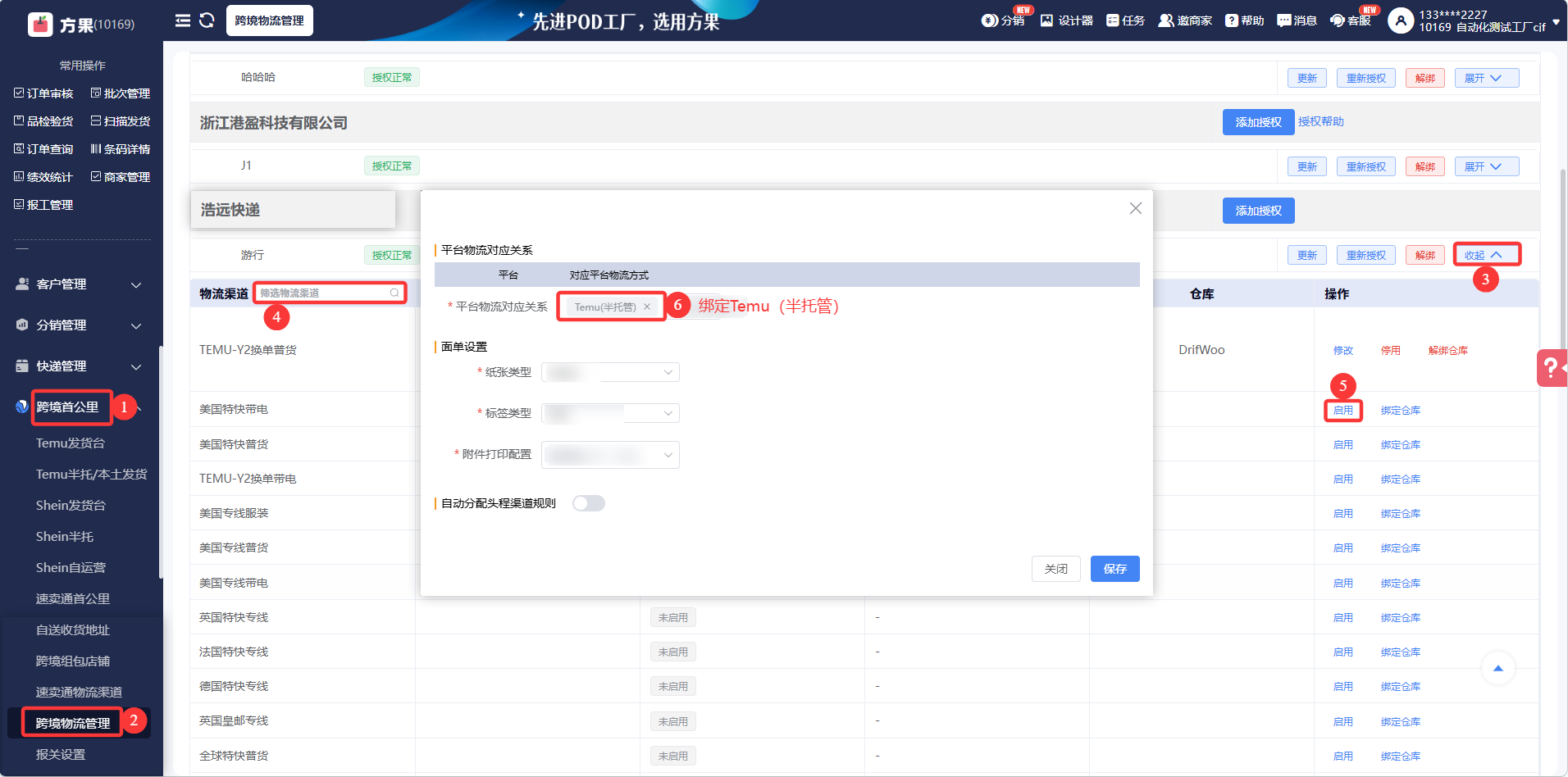Open 分销 from the top bar
Image resolution: width=1568 pixels, height=777 pixels.
click(1003, 20)
